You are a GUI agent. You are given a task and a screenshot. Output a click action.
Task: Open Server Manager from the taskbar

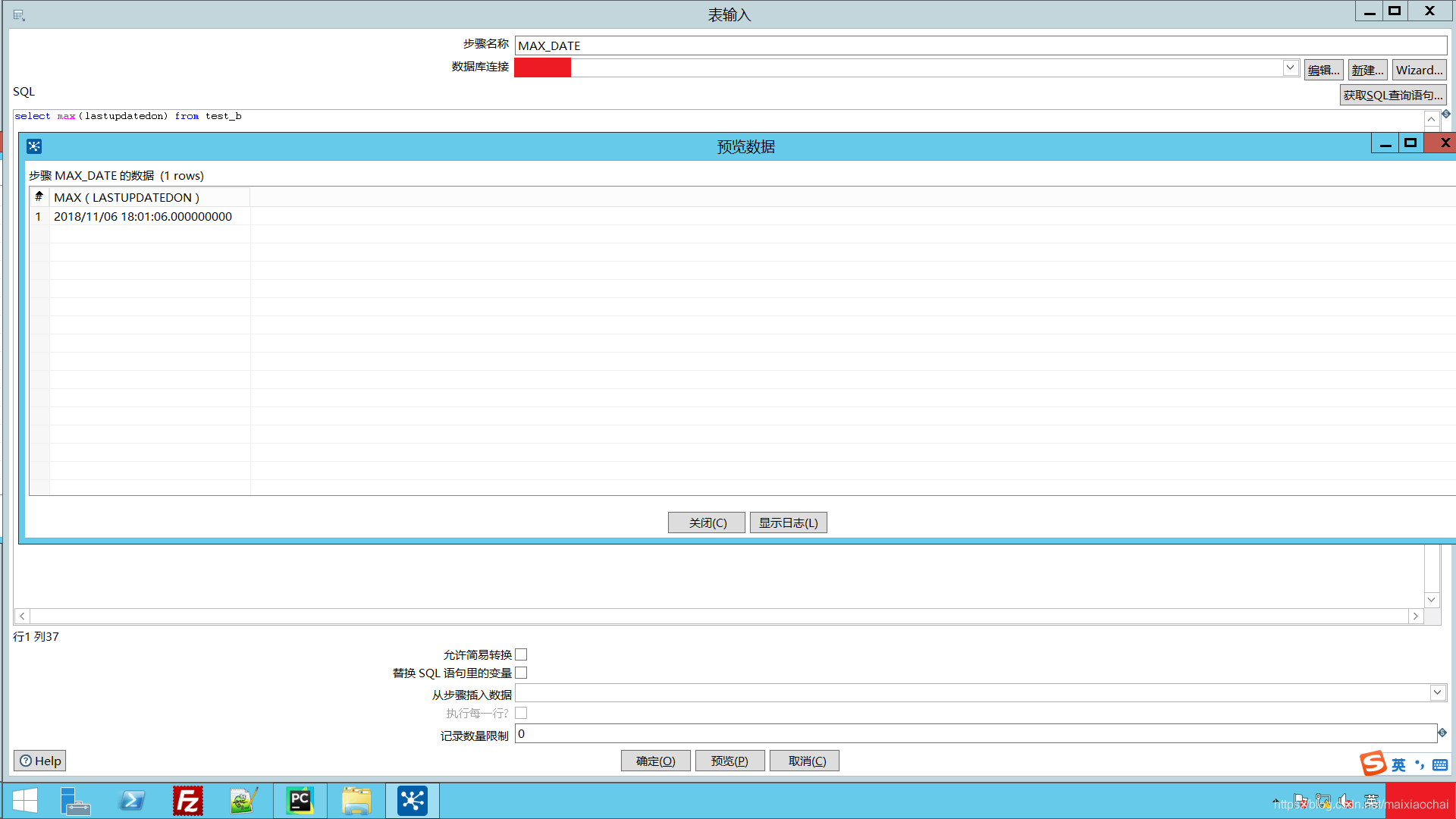pyautogui.click(x=75, y=801)
